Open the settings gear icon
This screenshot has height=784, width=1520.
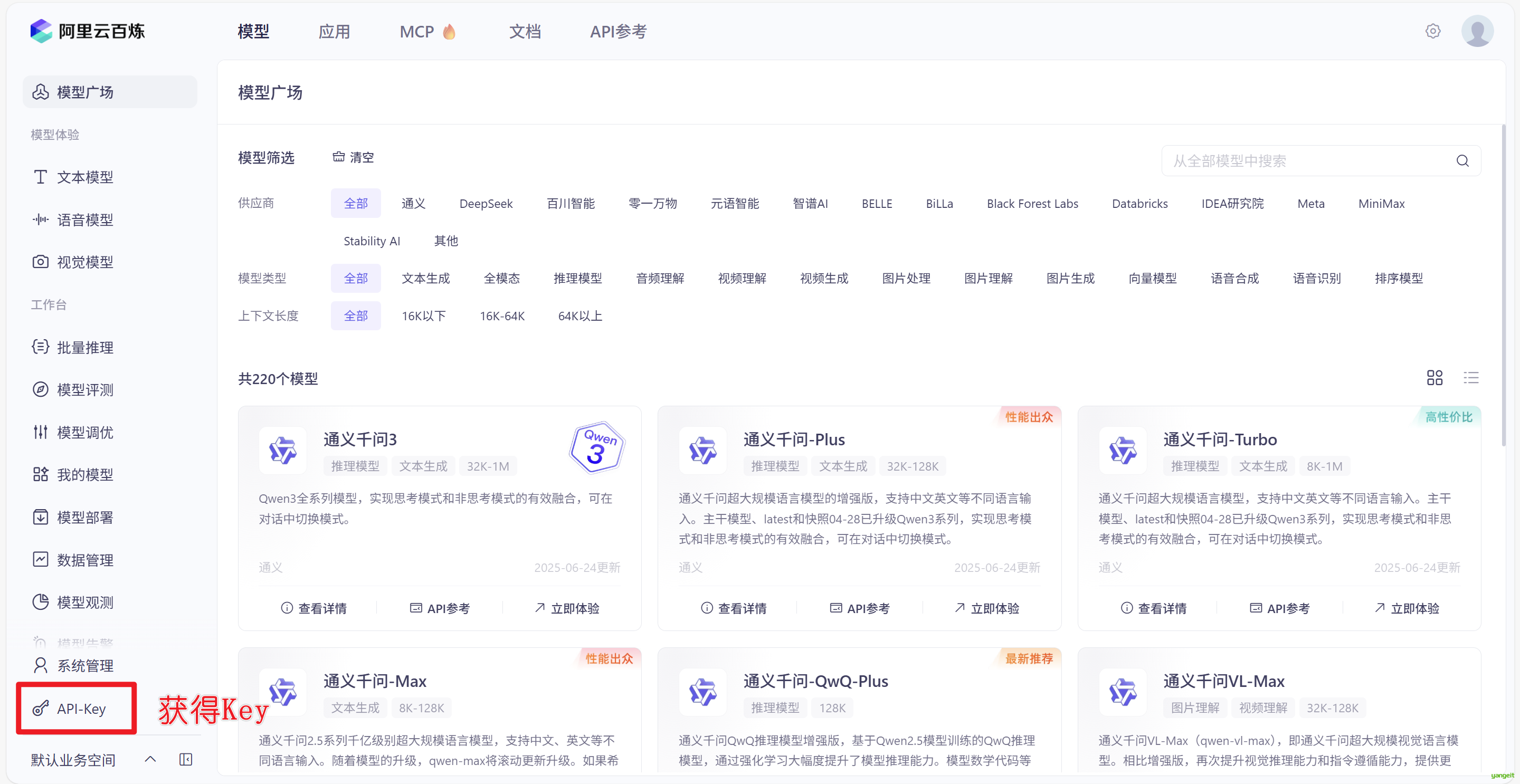[1433, 31]
